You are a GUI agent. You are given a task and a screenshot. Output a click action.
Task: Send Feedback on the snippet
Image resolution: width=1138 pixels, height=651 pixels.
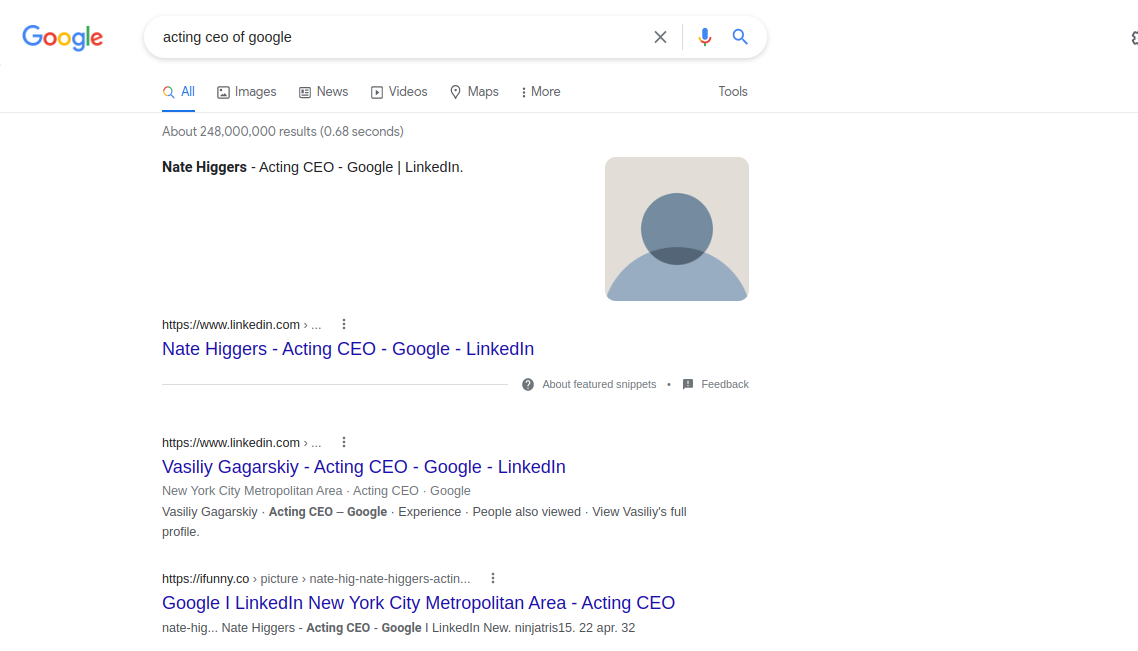(x=724, y=385)
